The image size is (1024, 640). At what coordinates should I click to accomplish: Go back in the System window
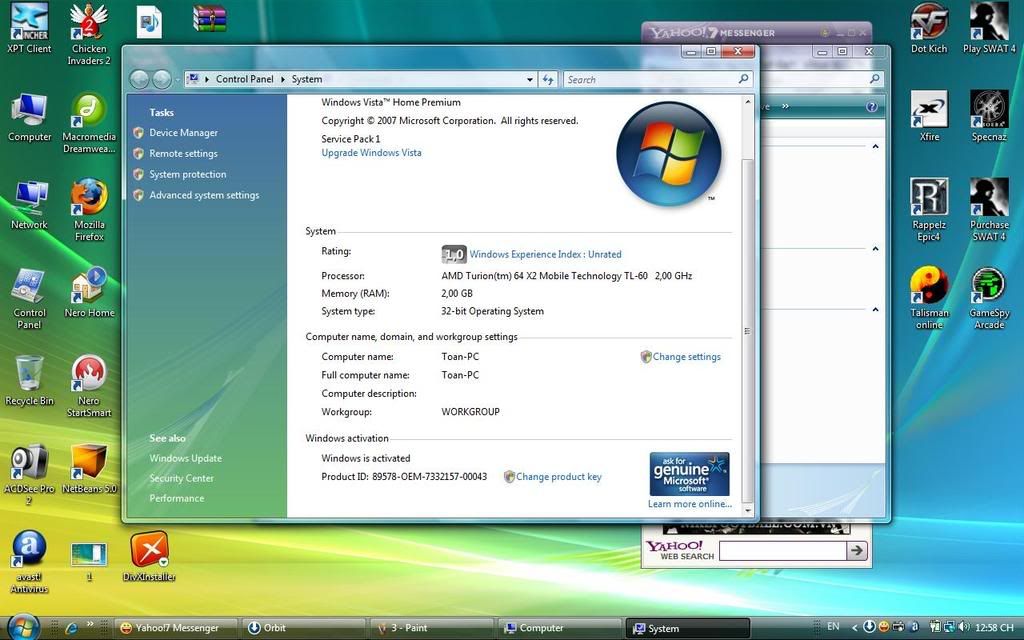(139, 79)
